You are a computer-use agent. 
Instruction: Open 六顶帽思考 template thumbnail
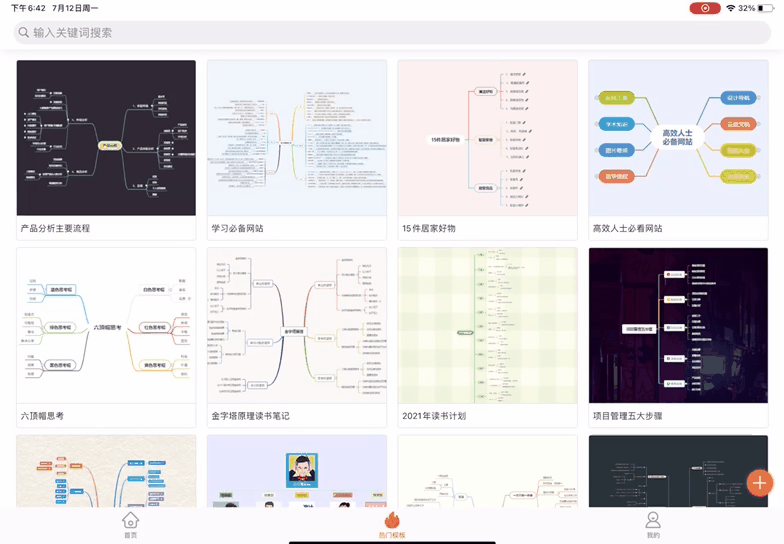106,326
